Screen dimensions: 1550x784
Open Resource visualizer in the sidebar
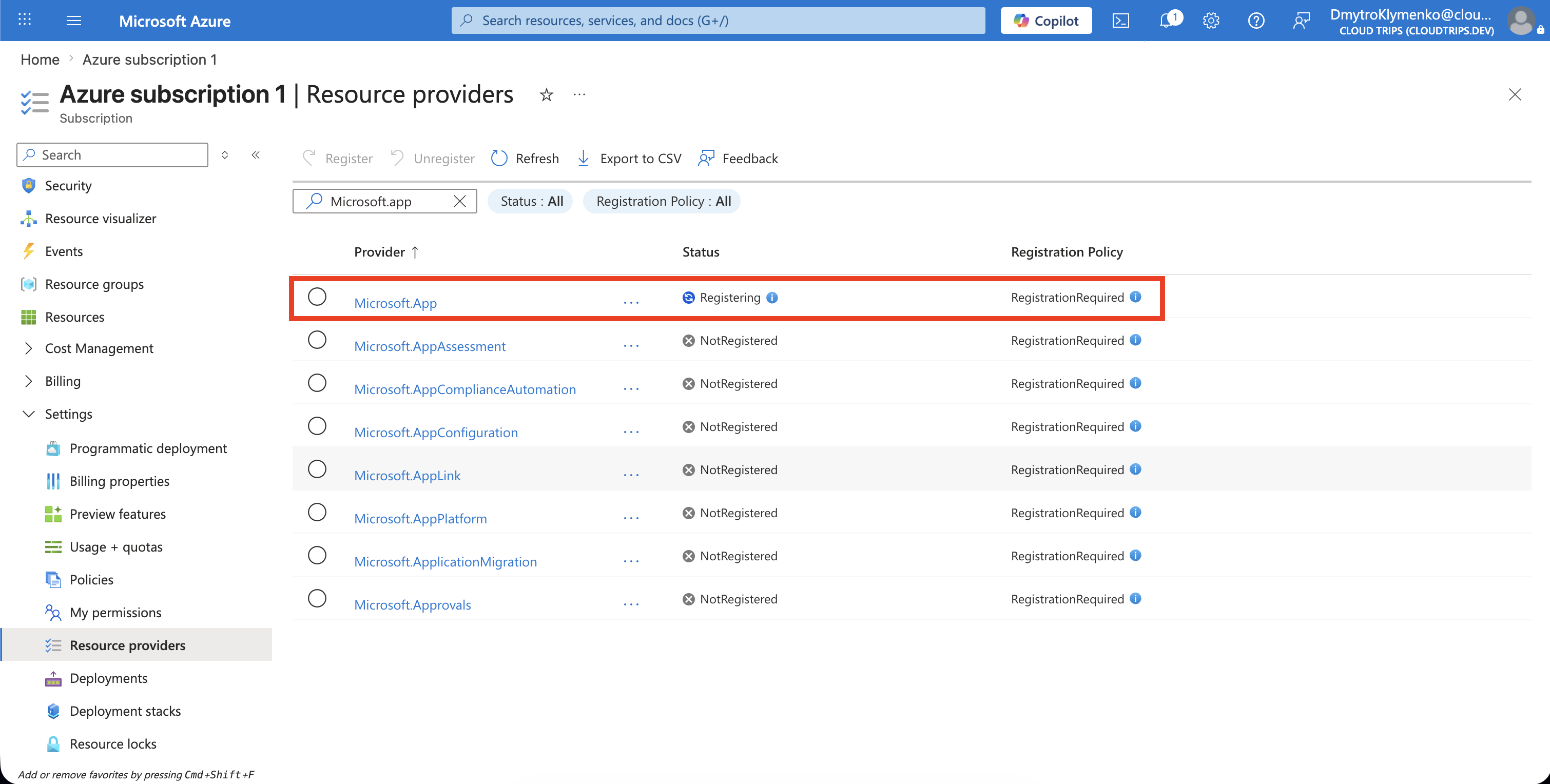click(101, 219)
